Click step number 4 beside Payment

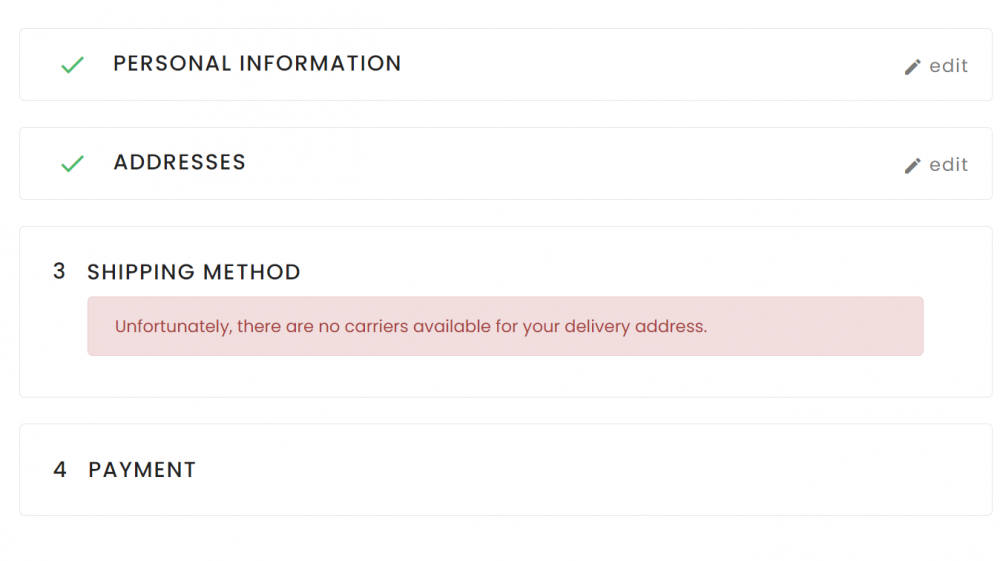click(x=60, y=469)
